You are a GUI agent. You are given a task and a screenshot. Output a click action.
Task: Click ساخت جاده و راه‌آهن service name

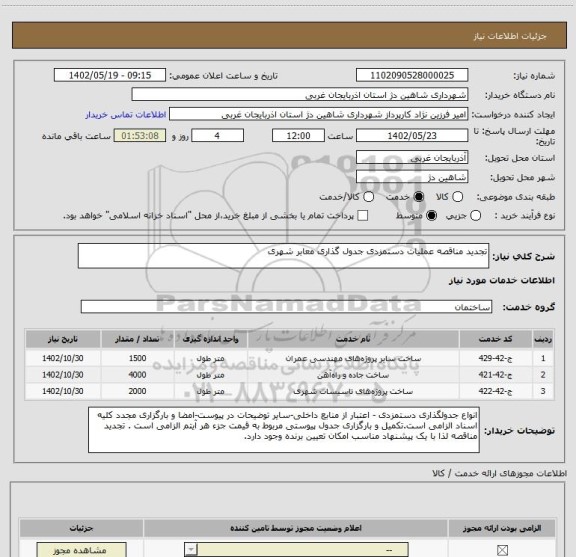353,375
